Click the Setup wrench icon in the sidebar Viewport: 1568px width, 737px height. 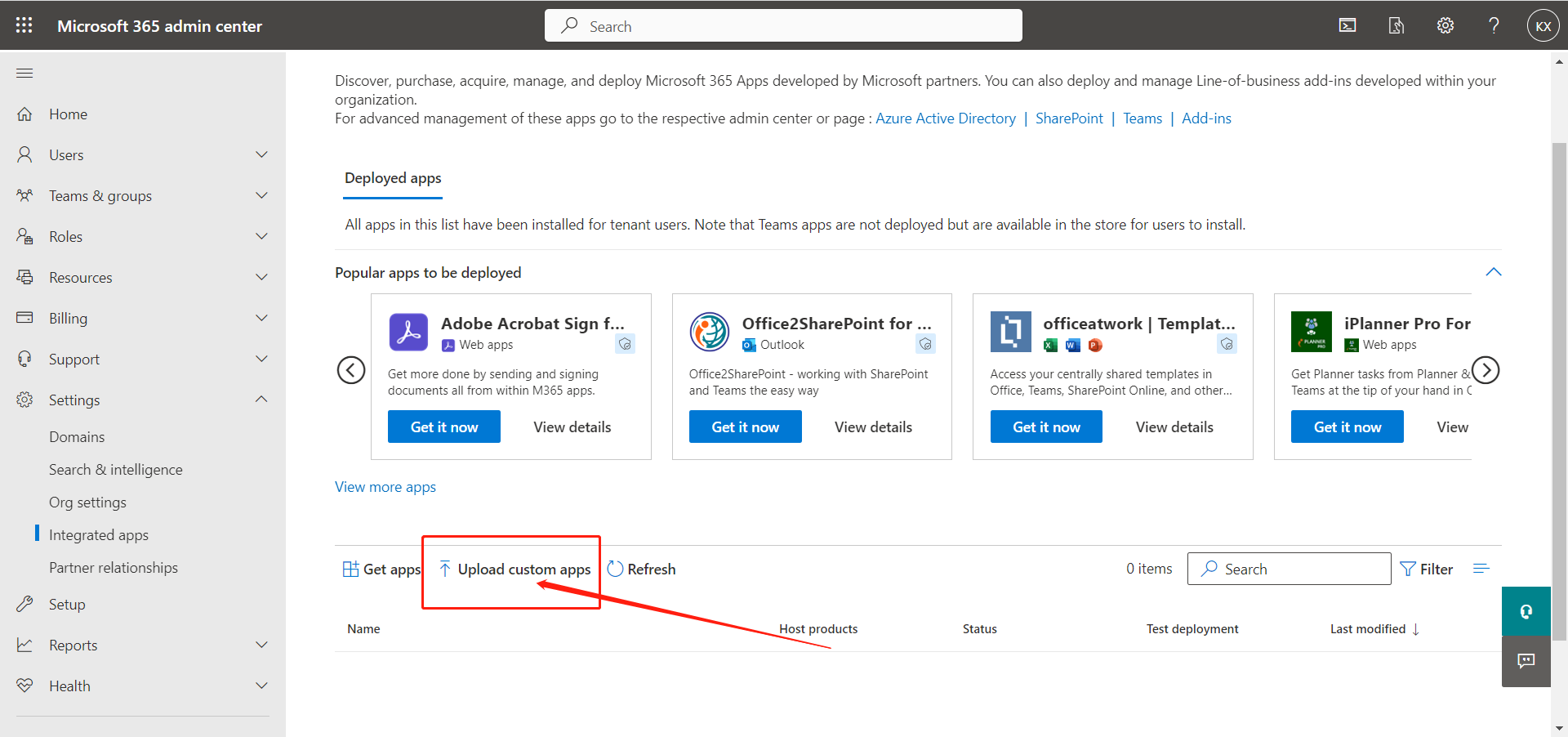(x=24, y=604)
